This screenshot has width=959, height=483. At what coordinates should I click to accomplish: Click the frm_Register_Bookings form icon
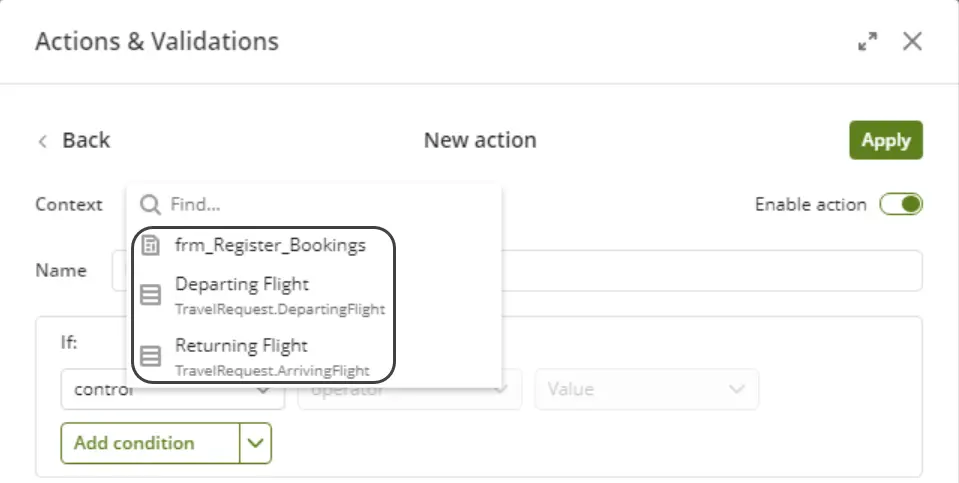(150, 245)
